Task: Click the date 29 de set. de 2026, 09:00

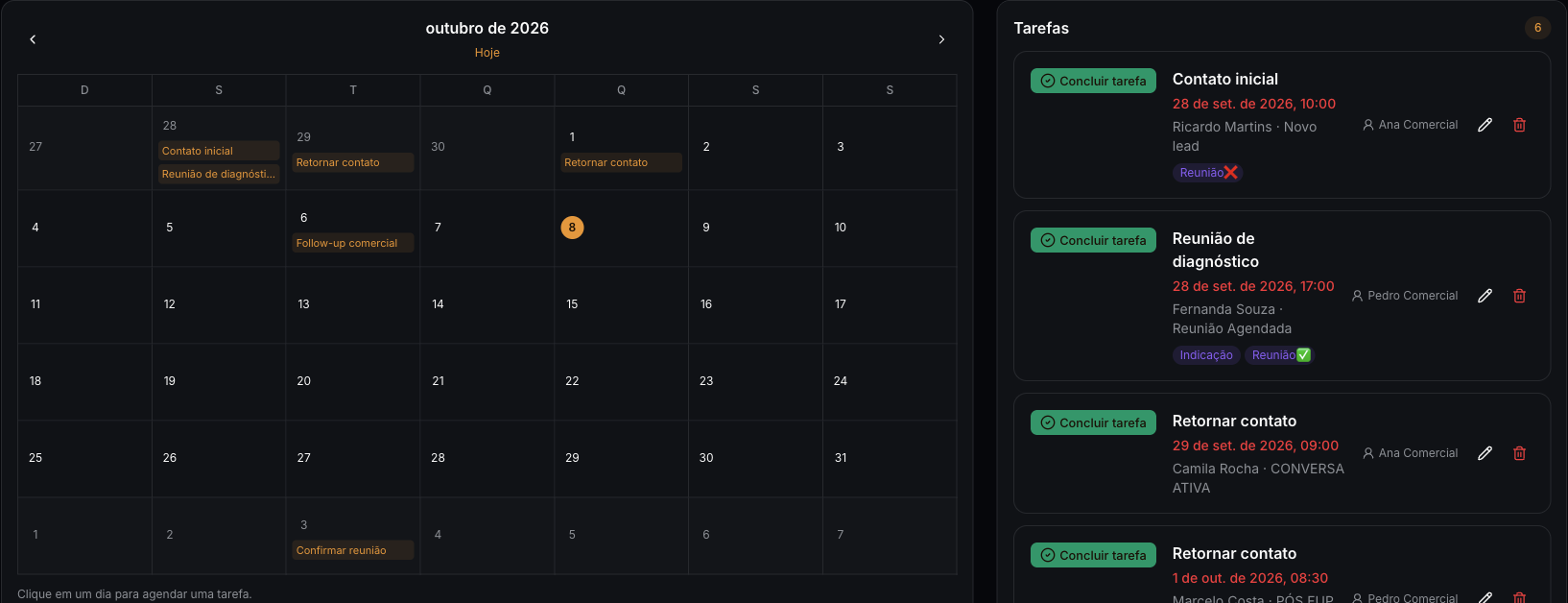Action: point(1255,446)
